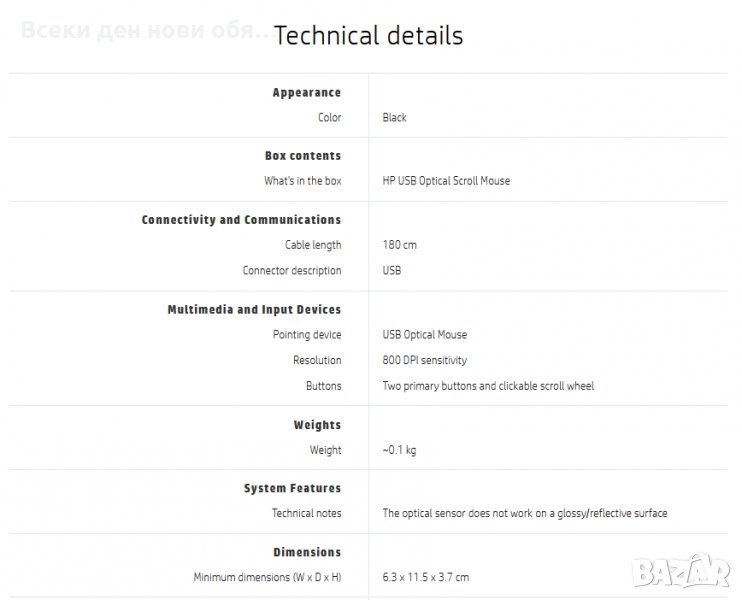This screenshot has width=742, height=600.
Task: Select the Weights section header
Action: pyautogui.click(x=317, y=425)
